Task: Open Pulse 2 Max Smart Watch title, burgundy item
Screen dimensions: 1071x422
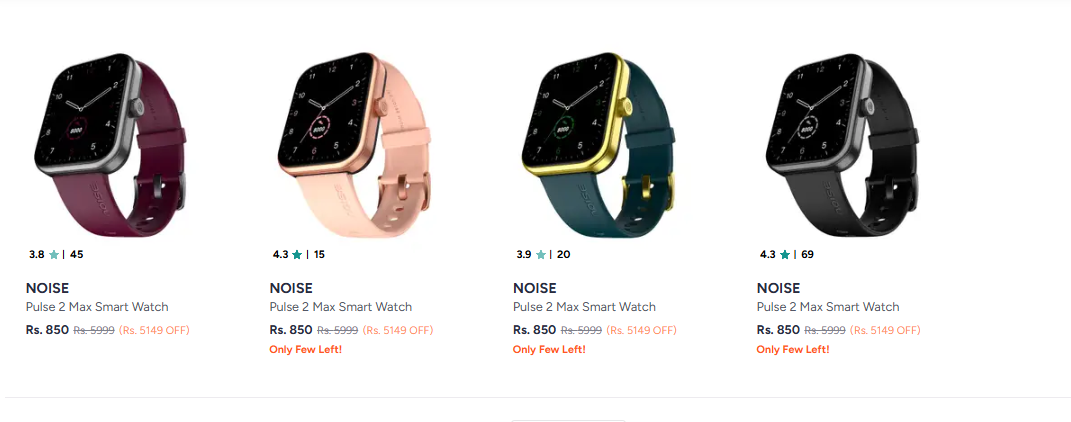Action: click(x=97, y=307)
